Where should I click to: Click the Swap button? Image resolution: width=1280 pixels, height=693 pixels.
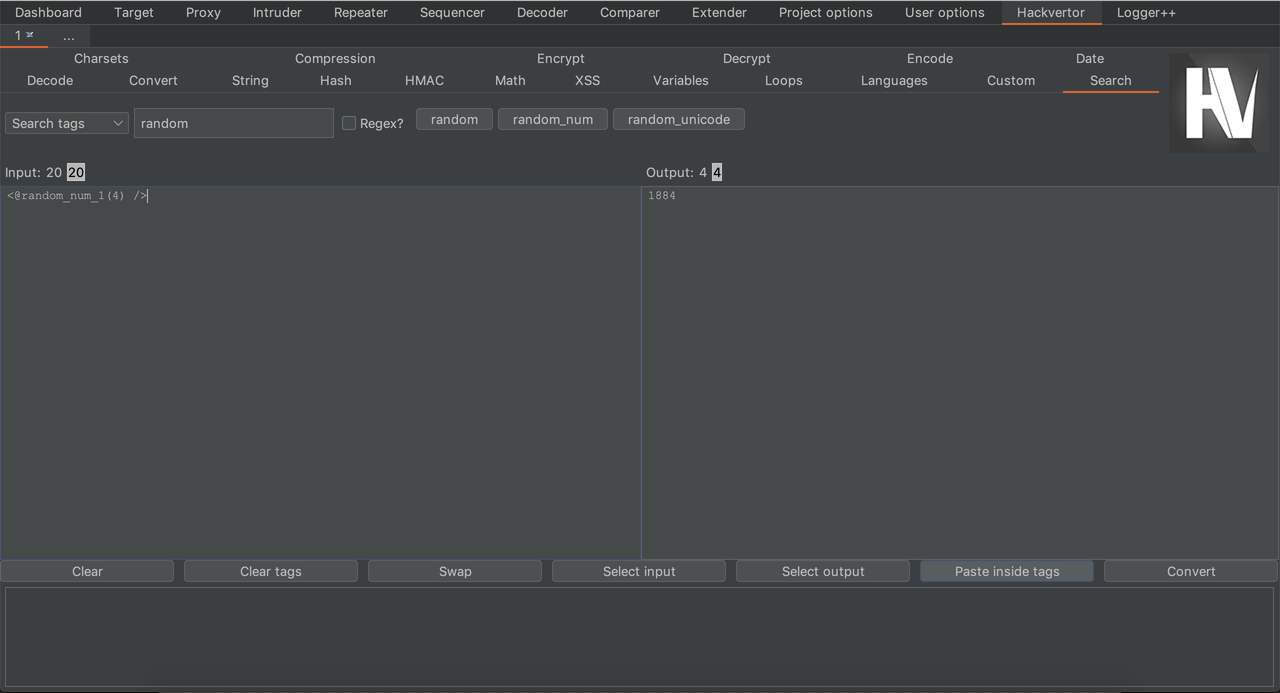coord(455,571)
